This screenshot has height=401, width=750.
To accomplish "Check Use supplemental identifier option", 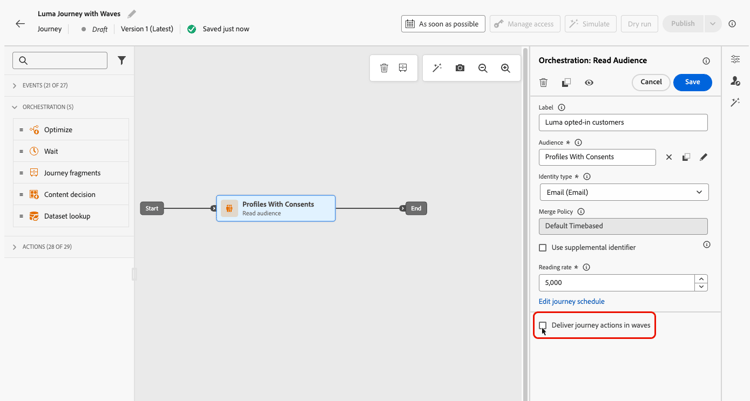I will 542,247.
